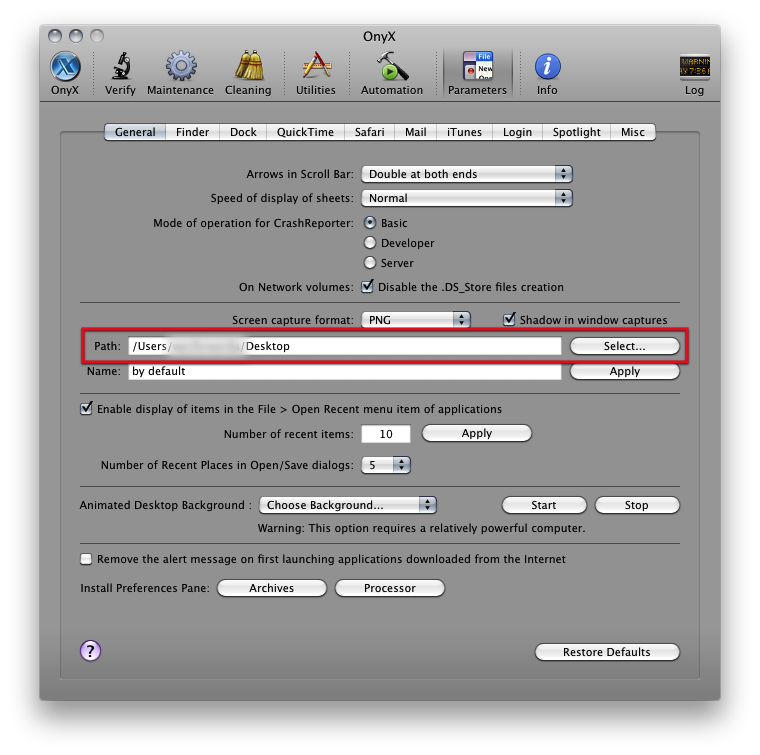This screenshot has height=755, width=760.
Task: Open the Choose Background dropdown
Action: pos(348,505)
